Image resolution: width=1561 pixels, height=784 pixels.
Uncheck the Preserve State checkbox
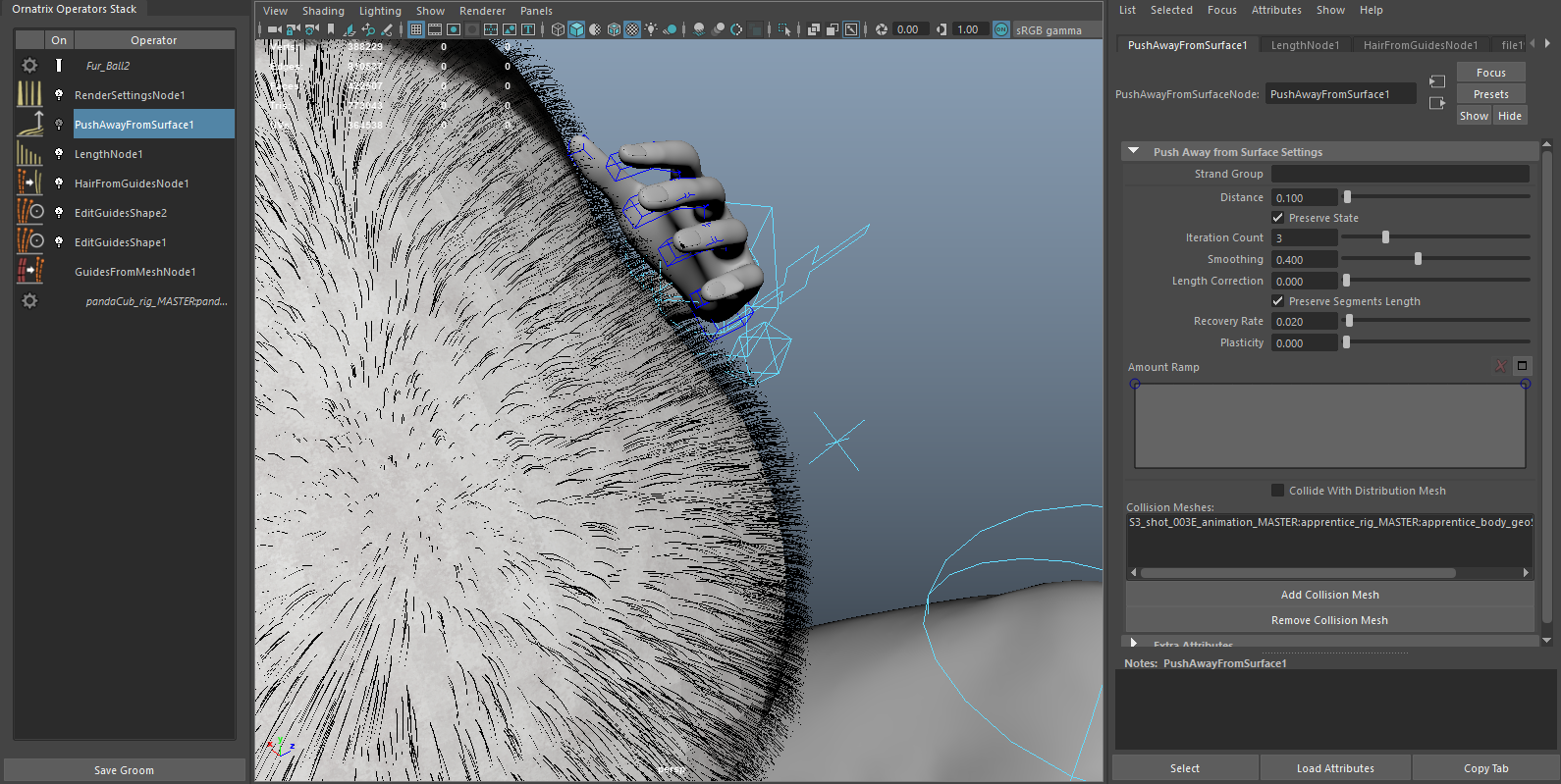pos(1277,218)
